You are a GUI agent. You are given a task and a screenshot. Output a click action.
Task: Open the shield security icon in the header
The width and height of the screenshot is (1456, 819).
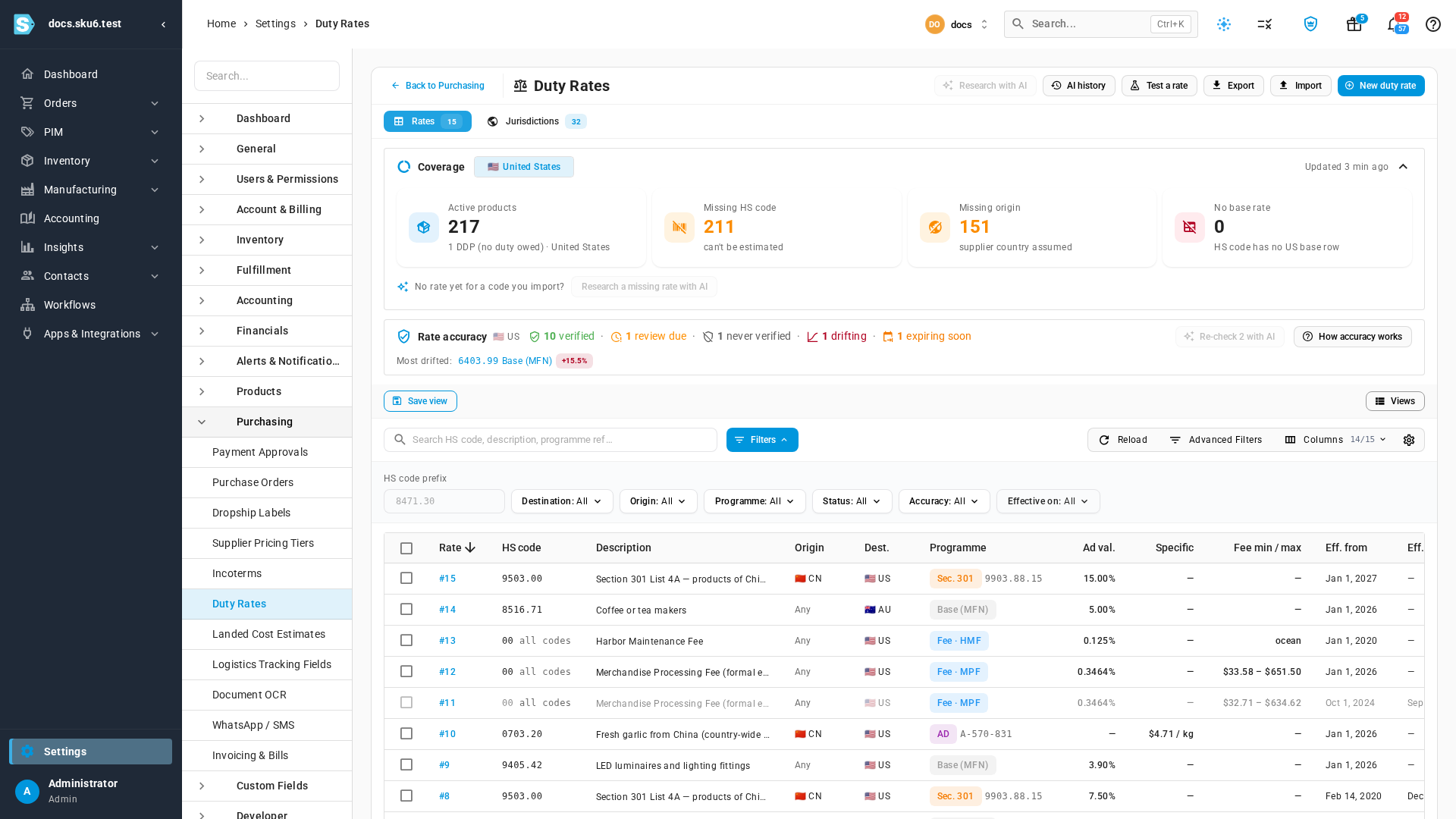[1310, 24]
